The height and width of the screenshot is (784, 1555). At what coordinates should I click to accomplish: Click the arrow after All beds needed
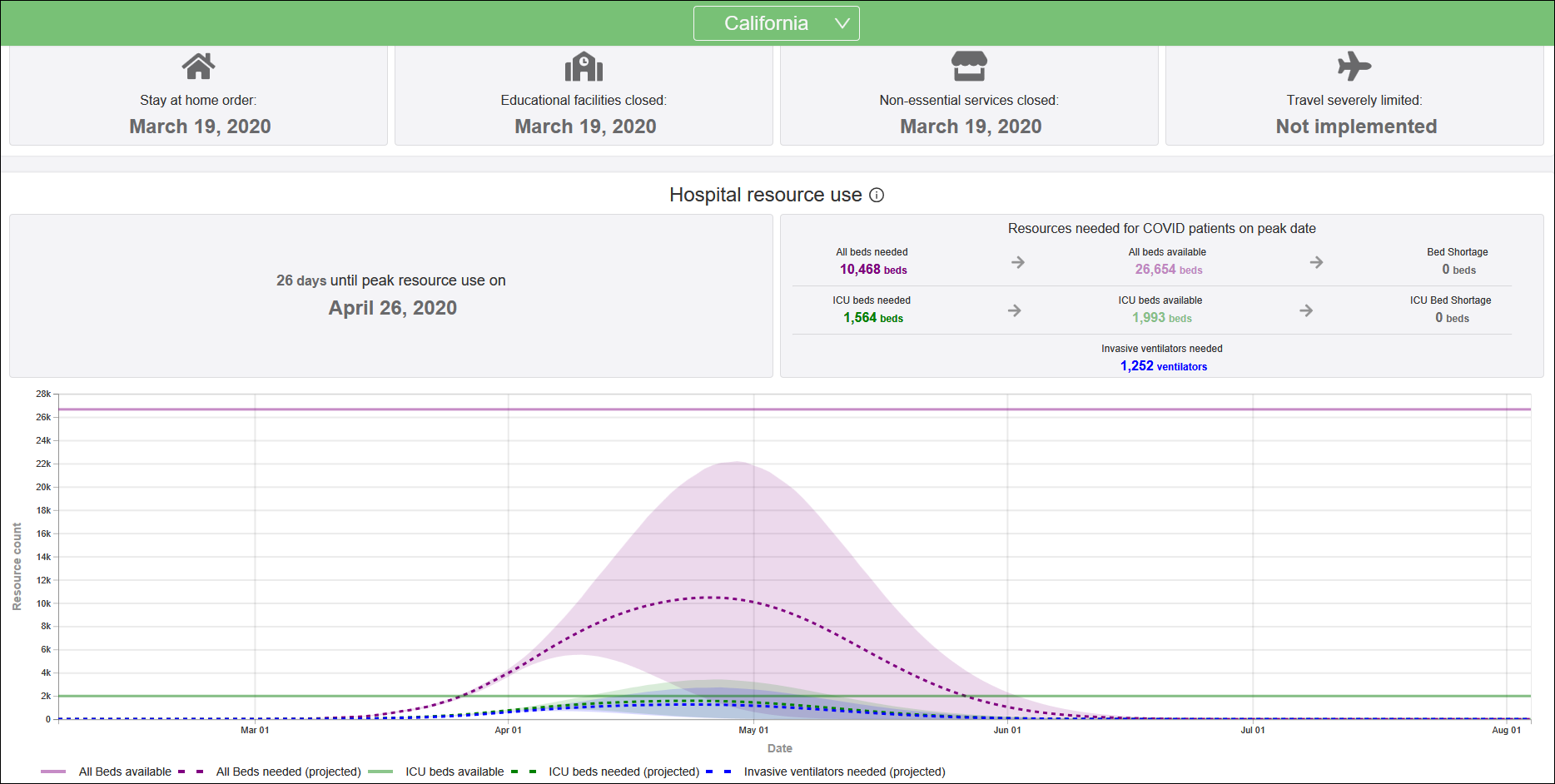point(1017,262)
